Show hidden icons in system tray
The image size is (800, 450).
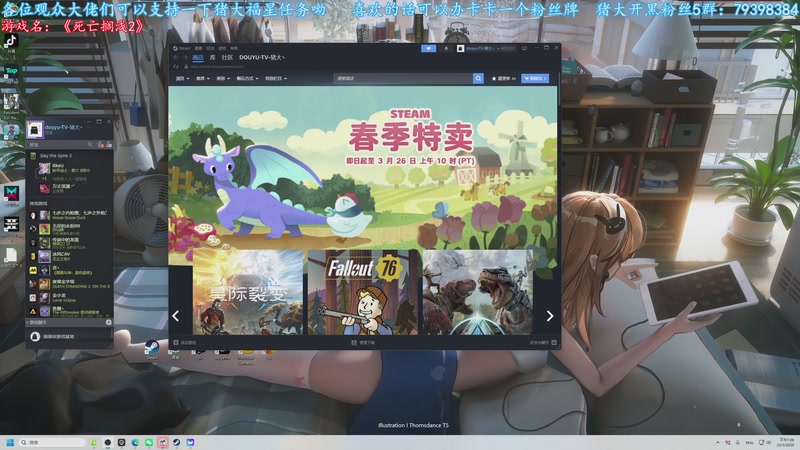tap(717, 442)
